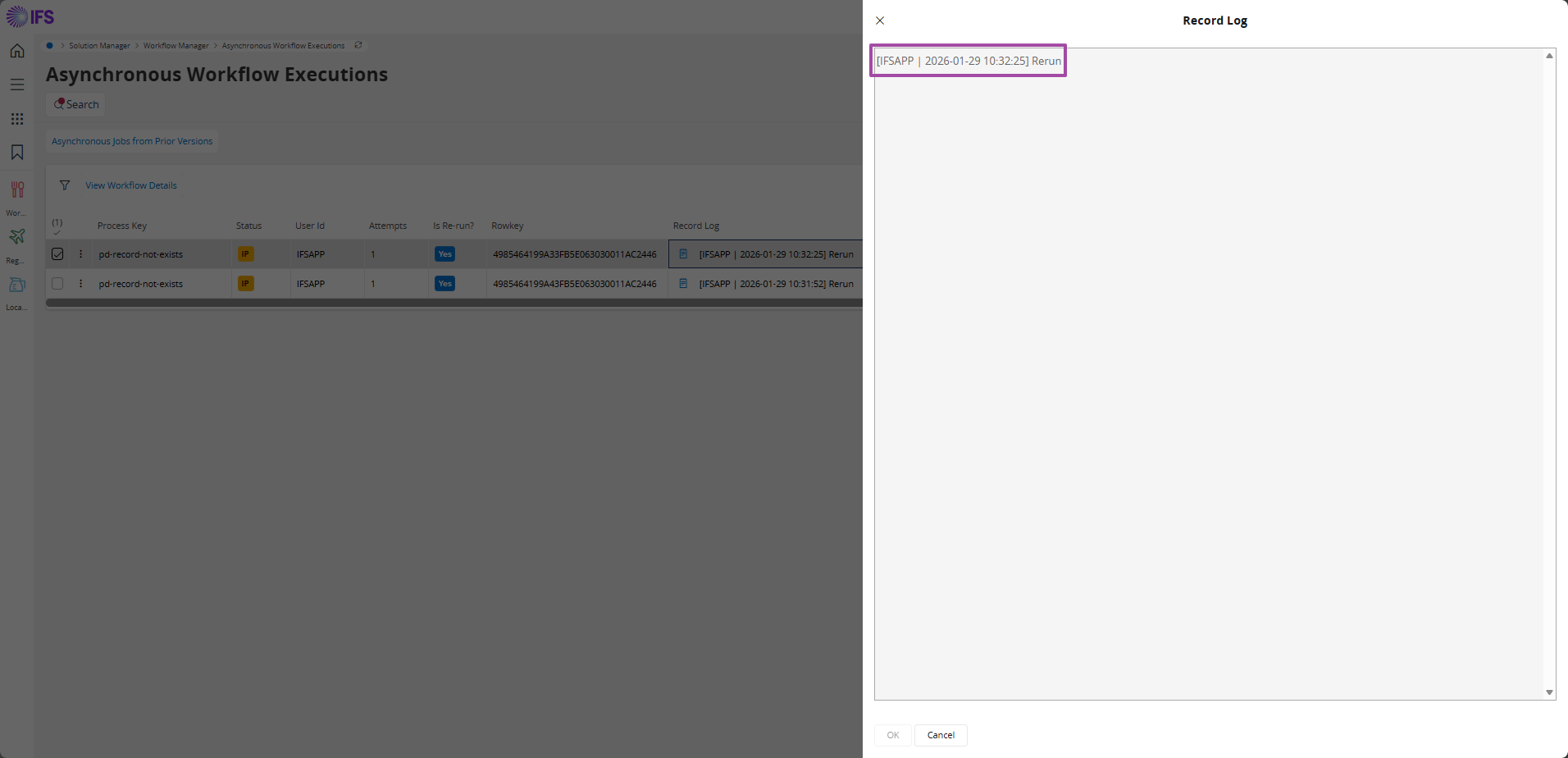The height and width of the screenshot is (758, 1568).
Task: Click record log text 10:32:25 Rerun in table
Action: (x=776, y=254)
